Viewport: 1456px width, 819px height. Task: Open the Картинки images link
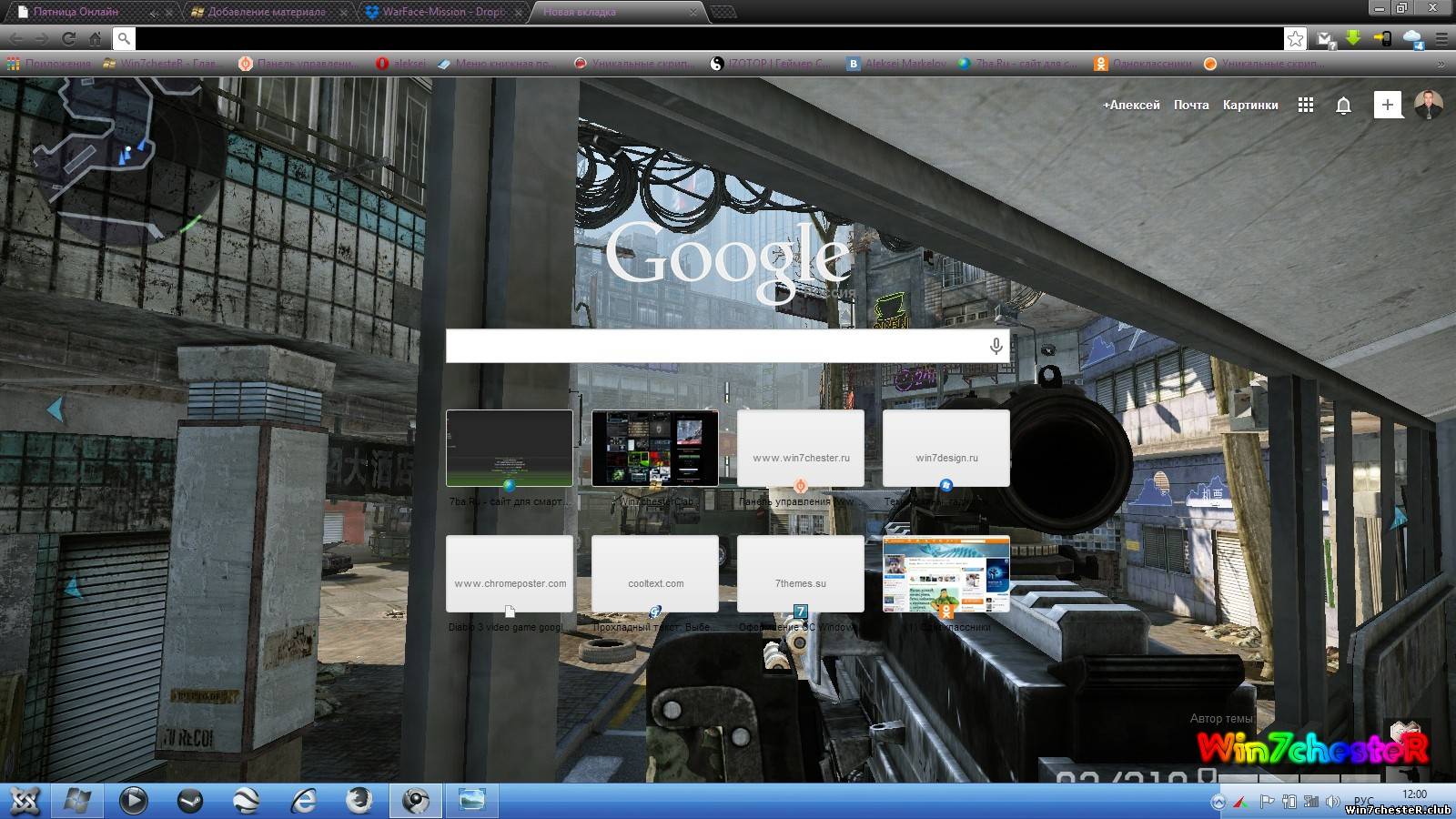click(x=1250, y=105)
